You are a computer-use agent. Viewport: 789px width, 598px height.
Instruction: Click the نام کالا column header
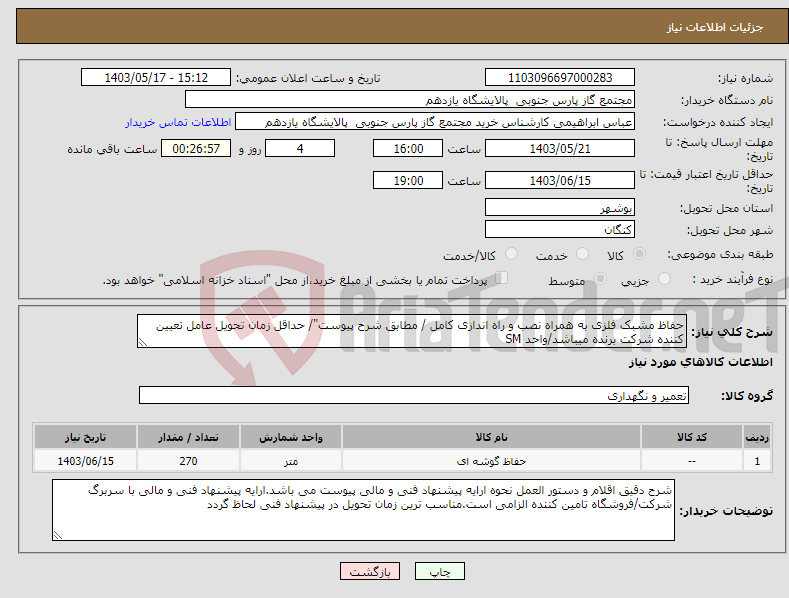click(491, 437)
